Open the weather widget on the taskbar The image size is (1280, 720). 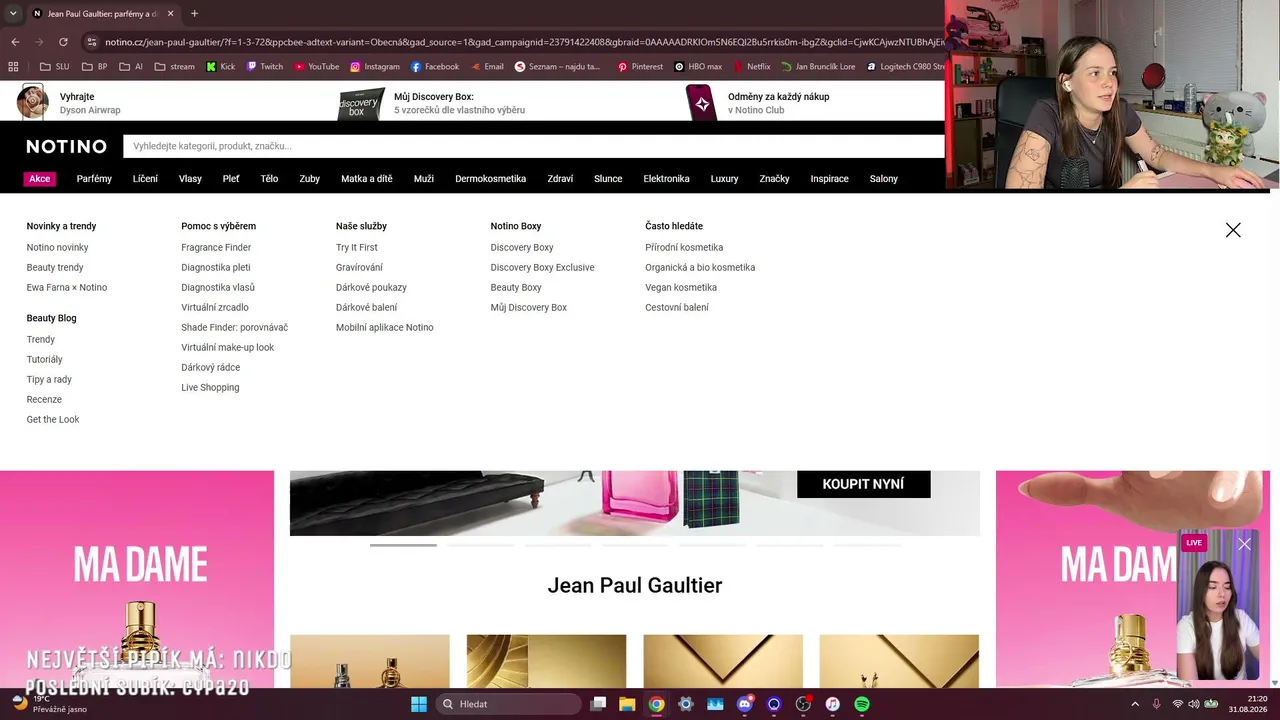point(48,704)
